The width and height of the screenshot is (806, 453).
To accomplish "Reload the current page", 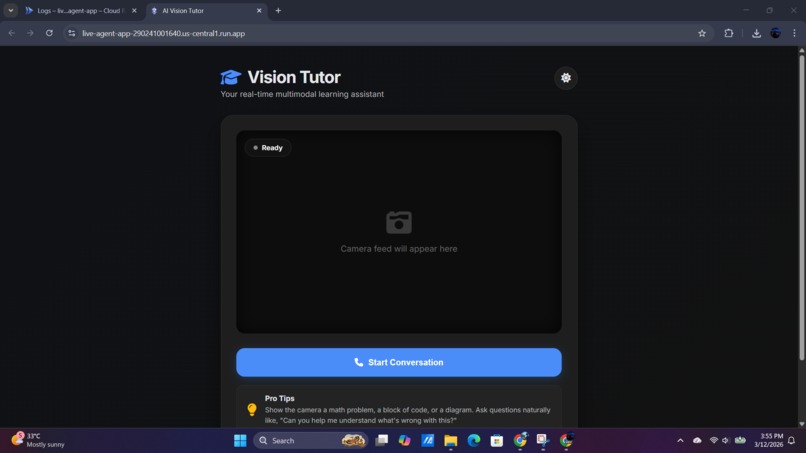I will pos(49,33).
